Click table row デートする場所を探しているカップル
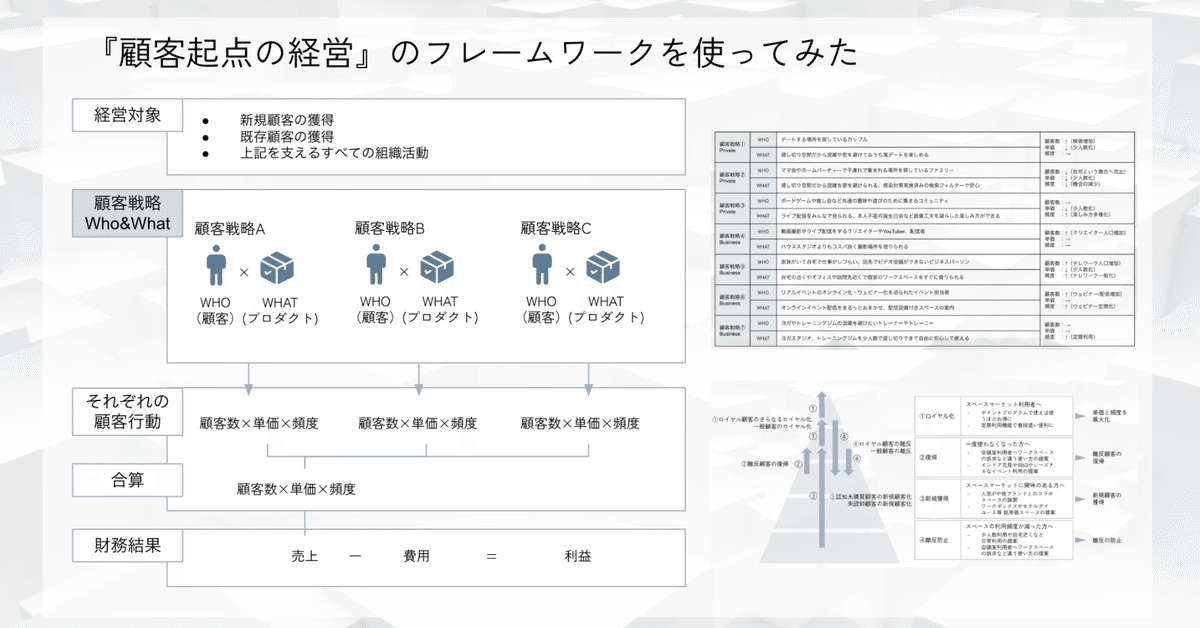This screenshot has height=628, width=1200. (908, 140)
